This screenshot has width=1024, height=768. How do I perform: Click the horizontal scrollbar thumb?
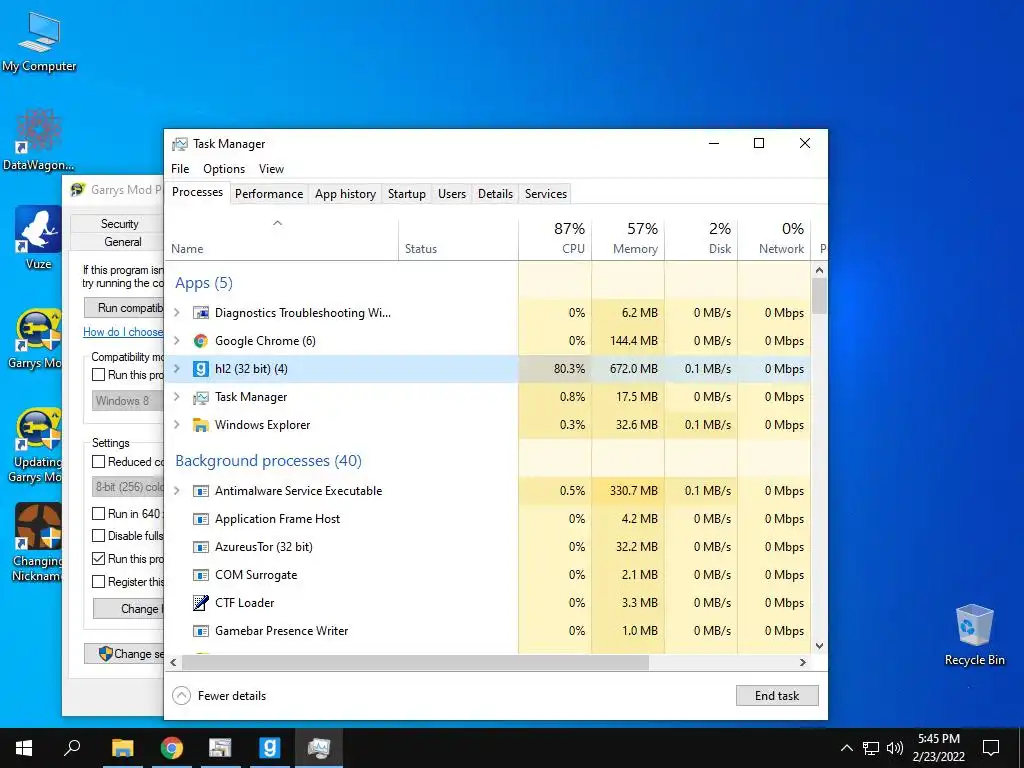pos(415,663)
